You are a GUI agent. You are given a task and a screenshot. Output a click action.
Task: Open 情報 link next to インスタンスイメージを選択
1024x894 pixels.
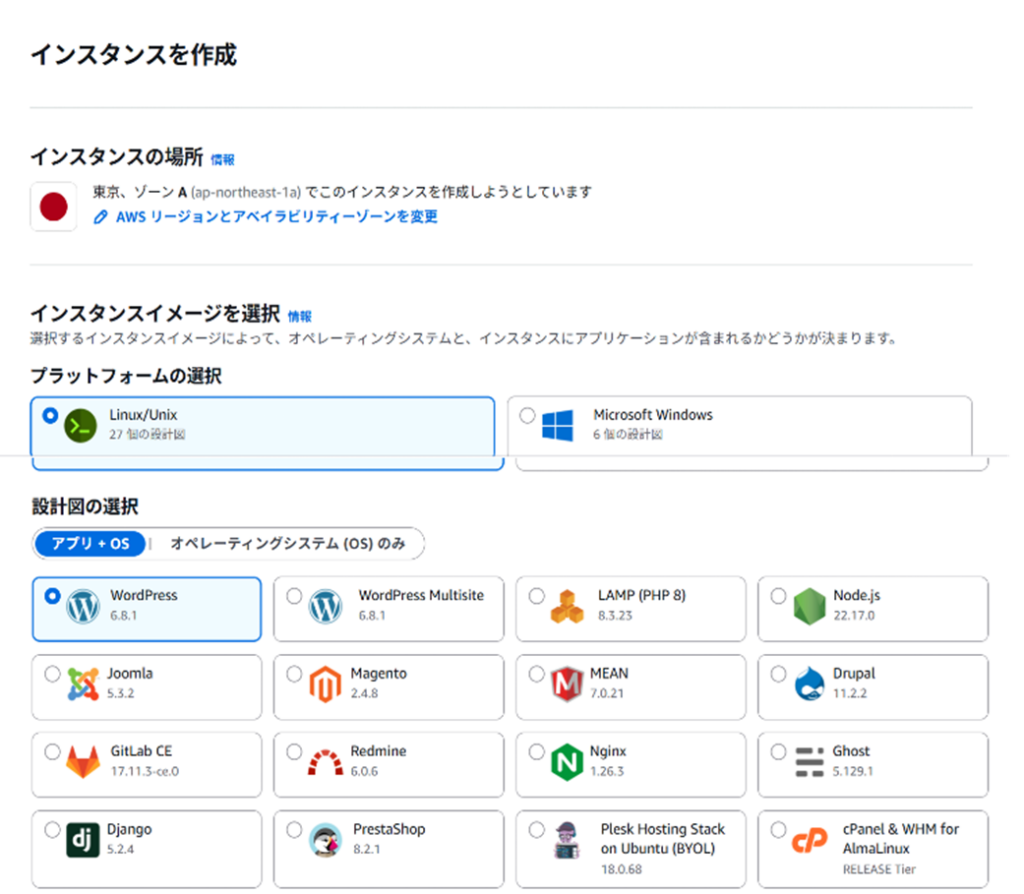coord(299,316)
